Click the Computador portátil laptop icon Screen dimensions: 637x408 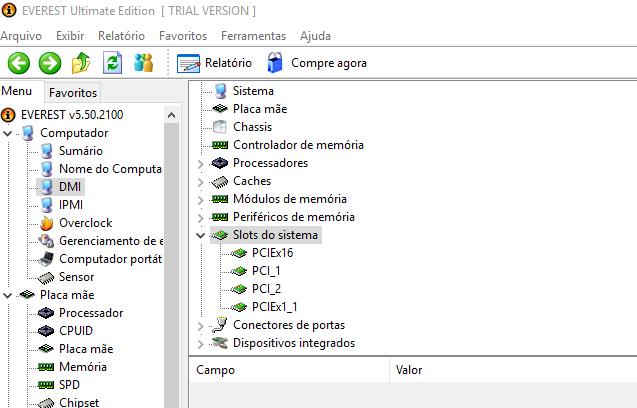point(46,259)
